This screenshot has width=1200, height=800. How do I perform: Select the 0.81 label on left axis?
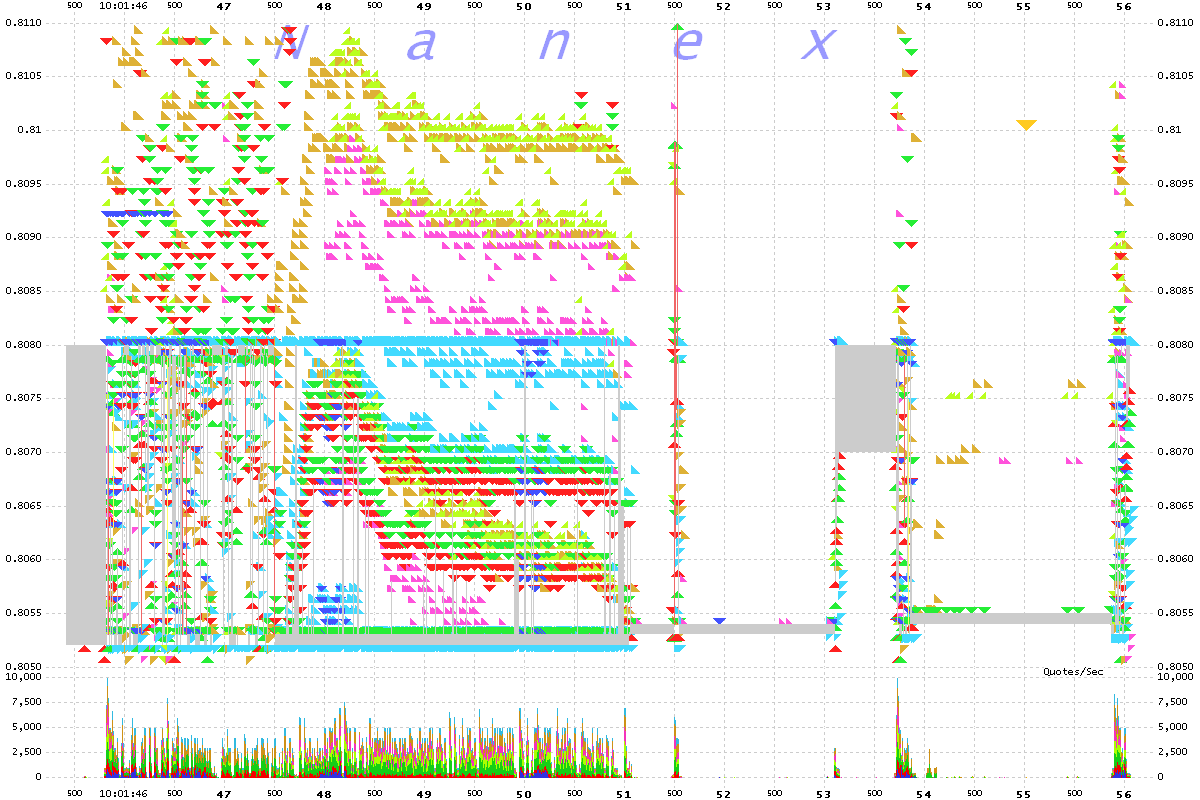coord(31,130)
